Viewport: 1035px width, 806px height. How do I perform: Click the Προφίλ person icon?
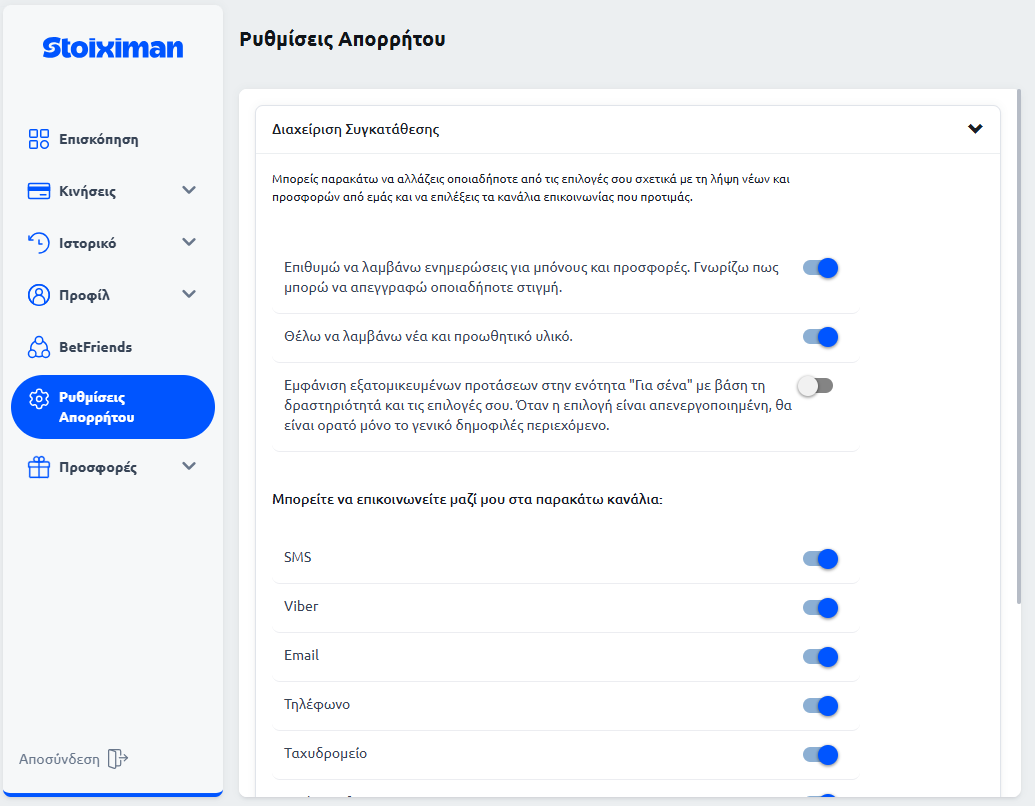pyautogui.click(x=40, y=294)
